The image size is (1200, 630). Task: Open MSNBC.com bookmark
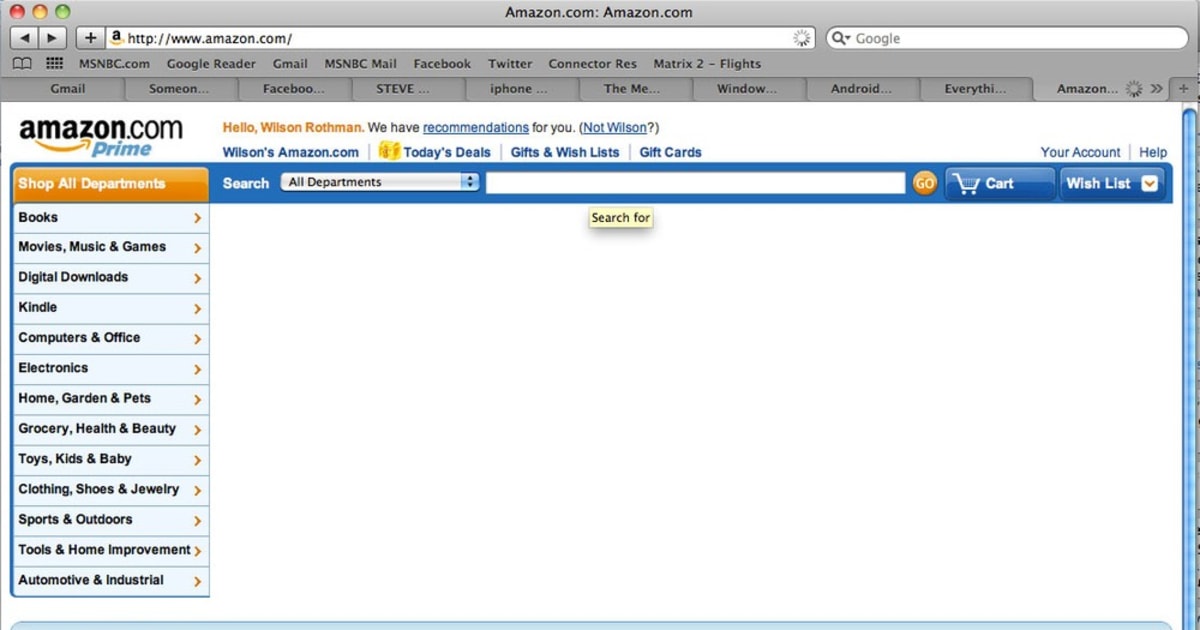tap(114, 63)
